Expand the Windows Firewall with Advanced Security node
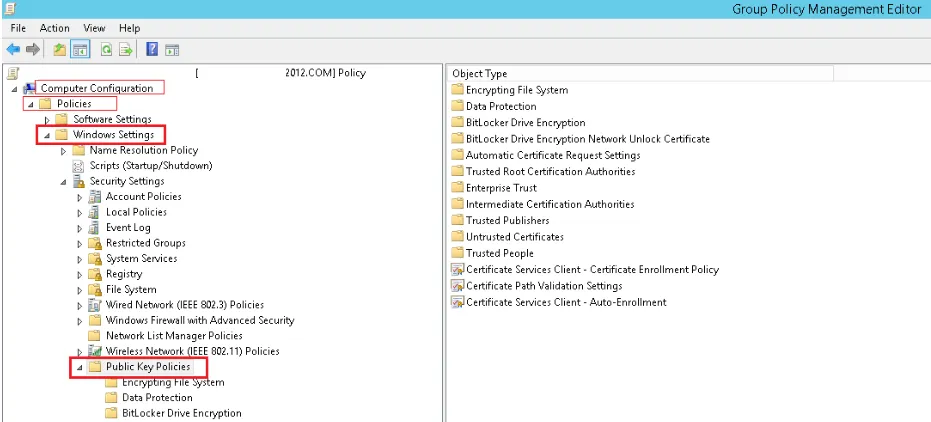Viewport: 931px width, 422px height. click(x=80, y=321)
